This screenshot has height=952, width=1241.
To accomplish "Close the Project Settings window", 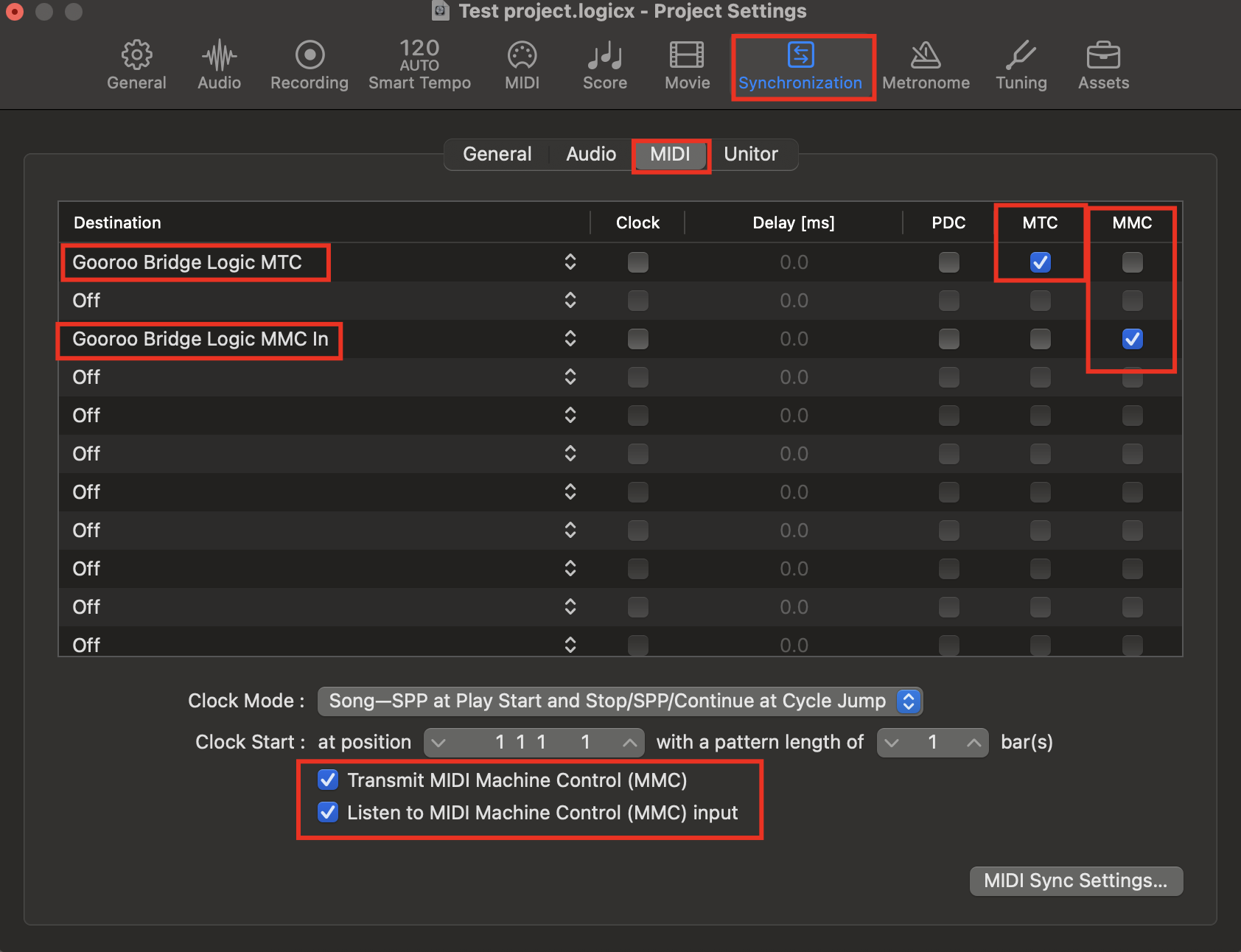I will (15, 11).
